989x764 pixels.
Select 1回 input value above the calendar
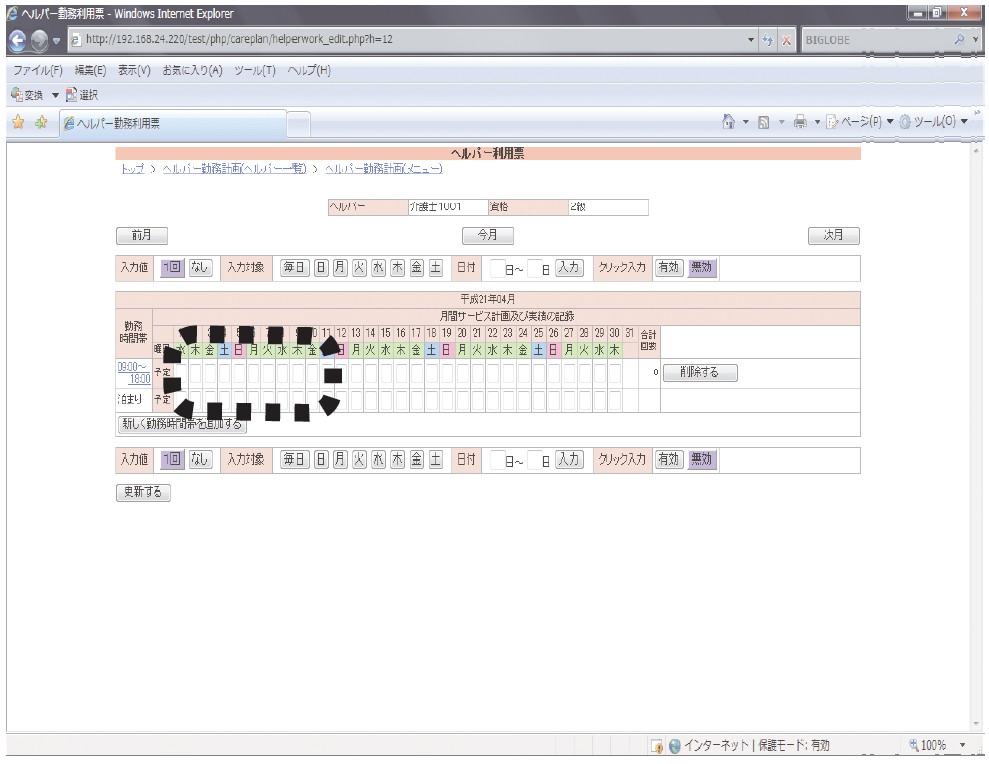(x=172, y=267)
